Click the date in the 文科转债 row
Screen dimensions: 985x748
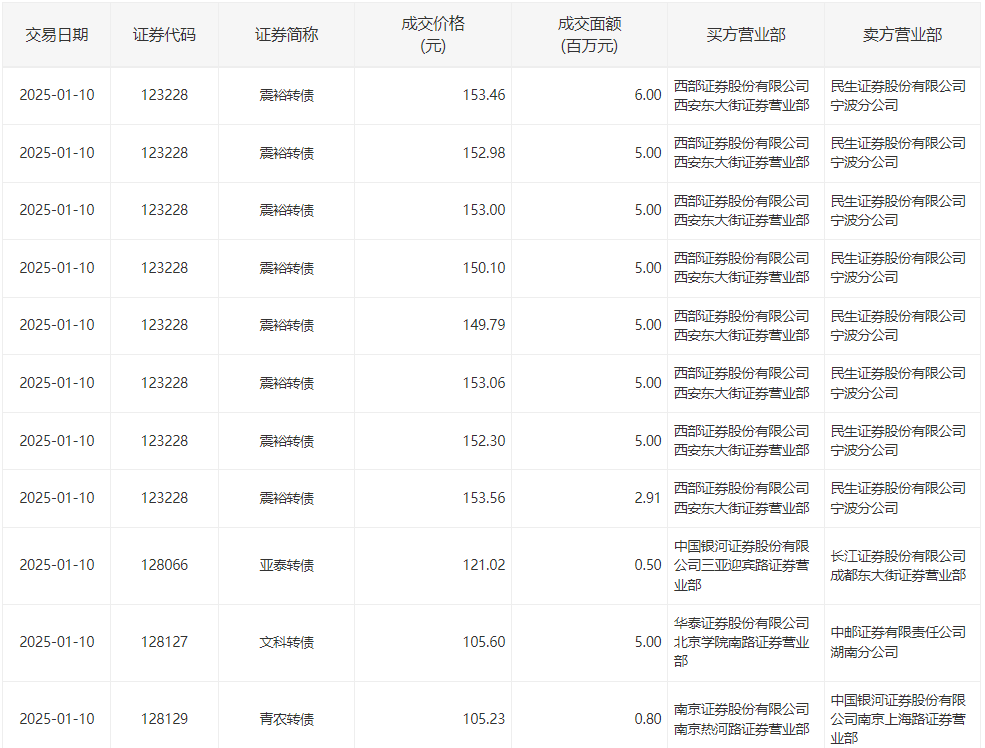click(x=57, y=642)
